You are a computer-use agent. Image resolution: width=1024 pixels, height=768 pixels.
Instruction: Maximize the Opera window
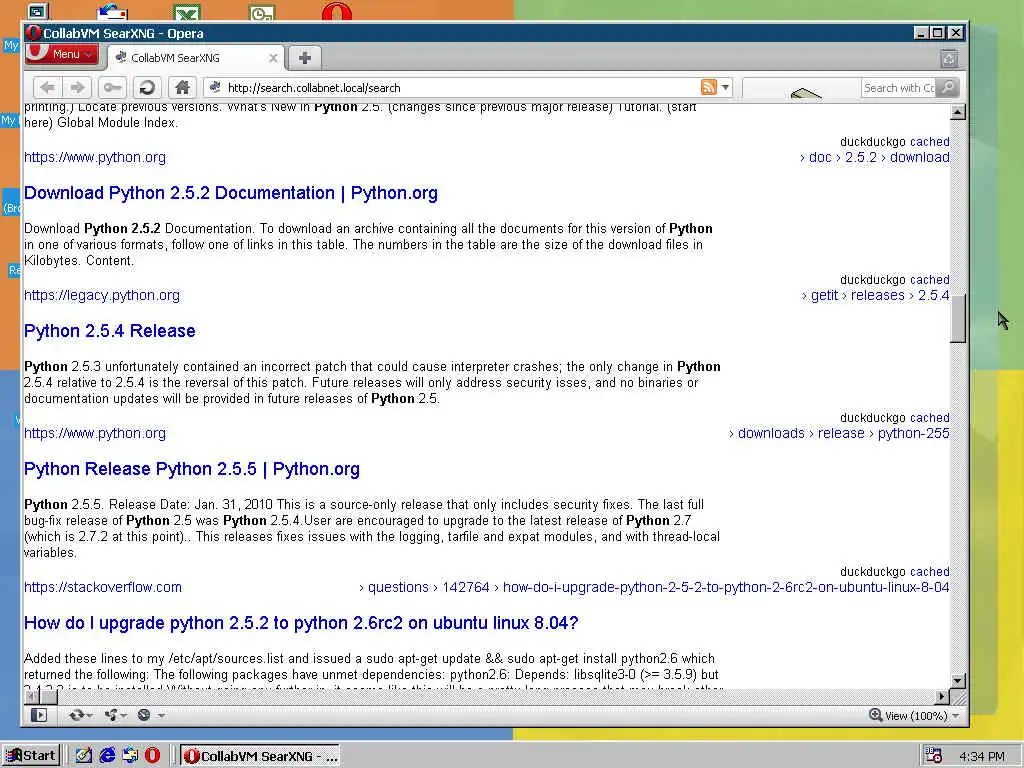click(x=938, y=33)
